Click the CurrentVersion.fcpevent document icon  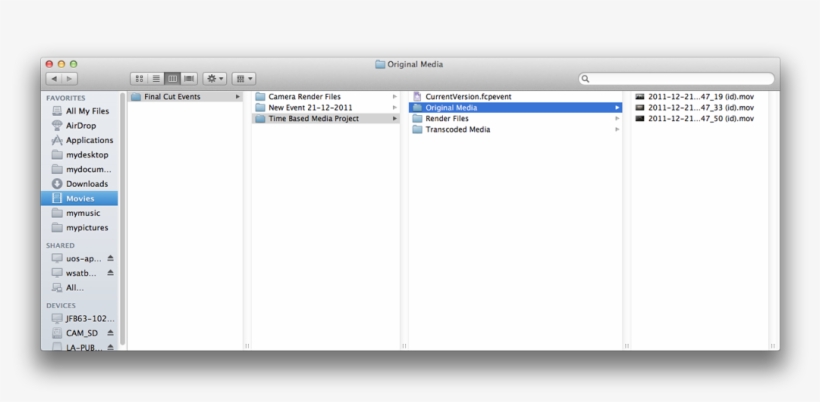pos(417,97)
